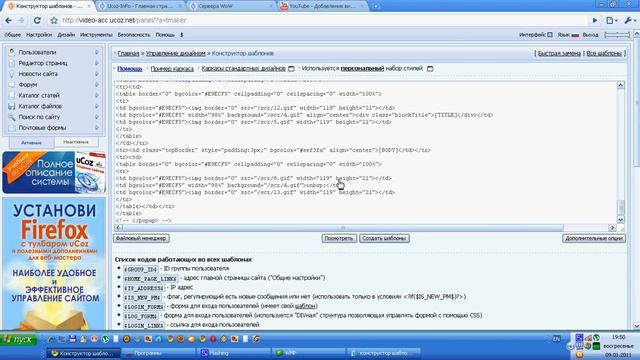Click inside the template HTML code textarea
The image size is (640, 360).
click(366, 153)
